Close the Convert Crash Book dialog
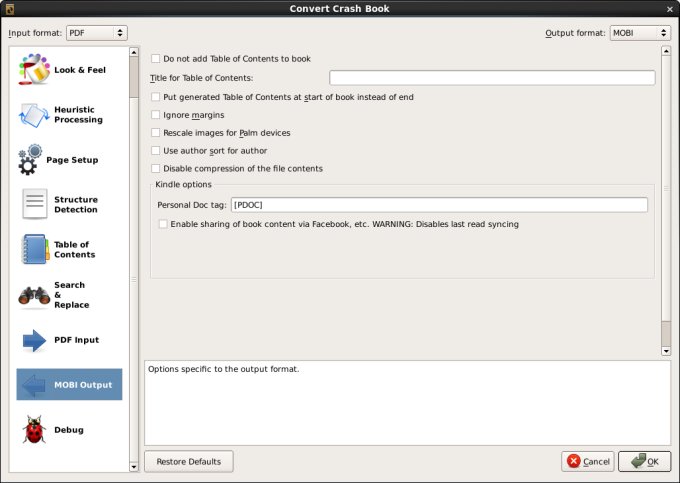The image size is (680, 483). click(x=670, y=9)
